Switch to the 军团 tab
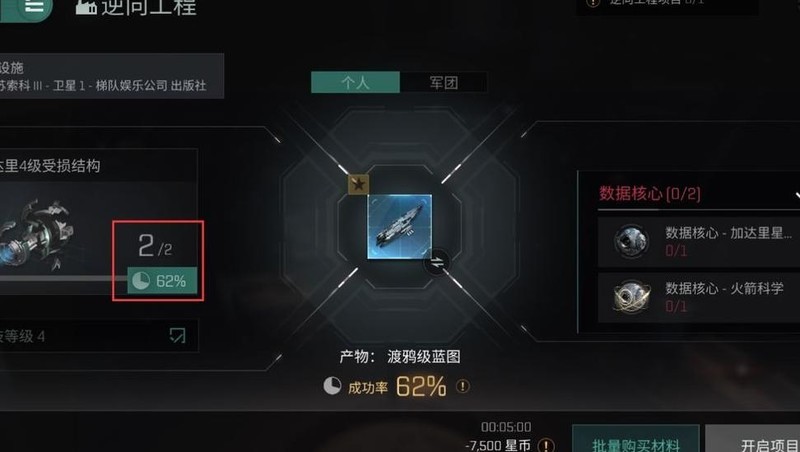The width and height of the screenshot is (800, 452). tap(443, 82)
